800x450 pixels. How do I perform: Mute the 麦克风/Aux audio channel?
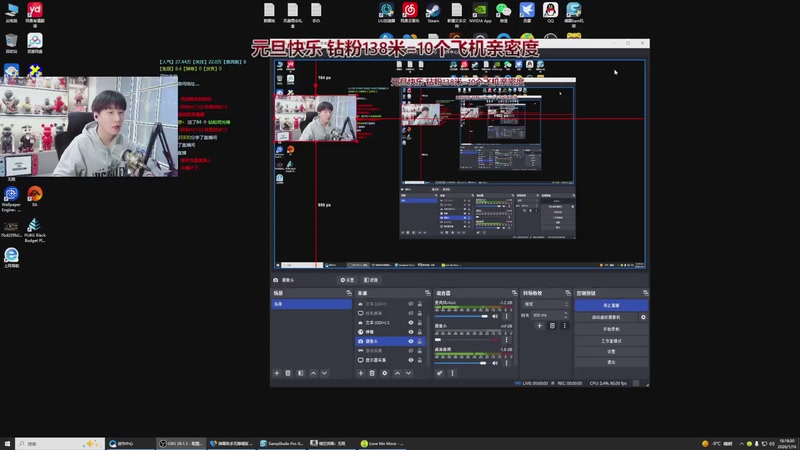pos(497,315)
